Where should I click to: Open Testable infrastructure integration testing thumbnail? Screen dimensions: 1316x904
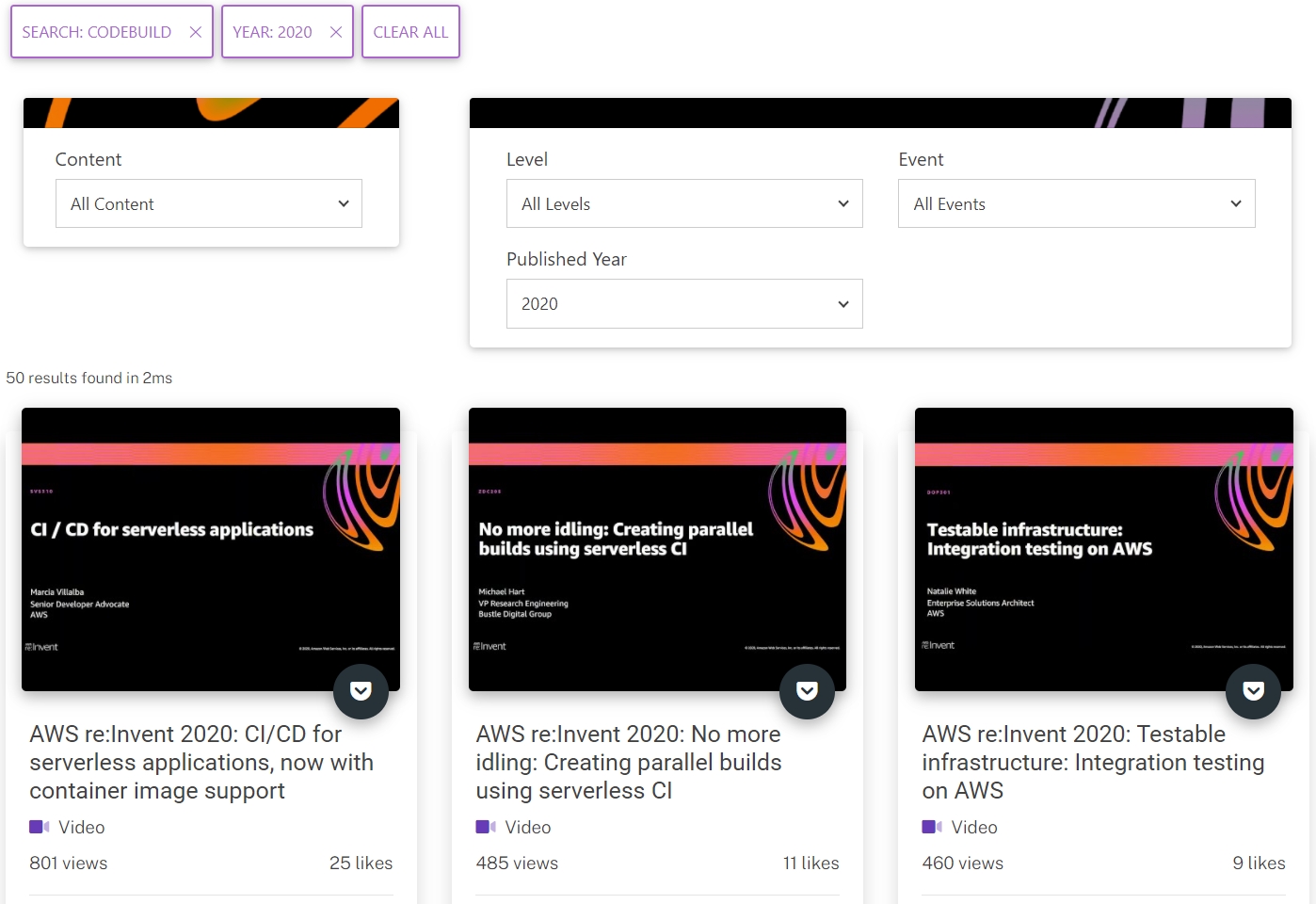tap(1104, 549)
